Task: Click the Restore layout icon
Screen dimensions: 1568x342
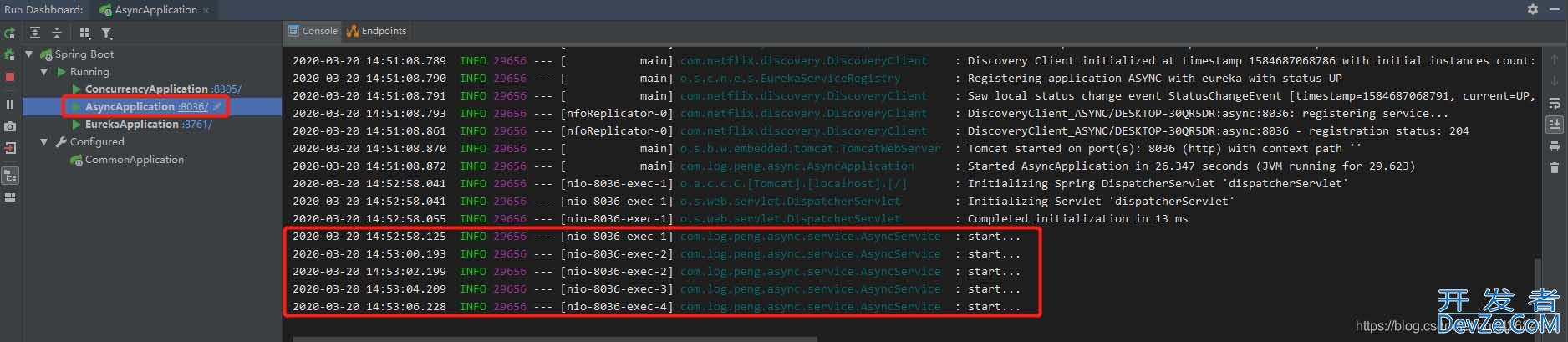Action: [x=10, y=198]
